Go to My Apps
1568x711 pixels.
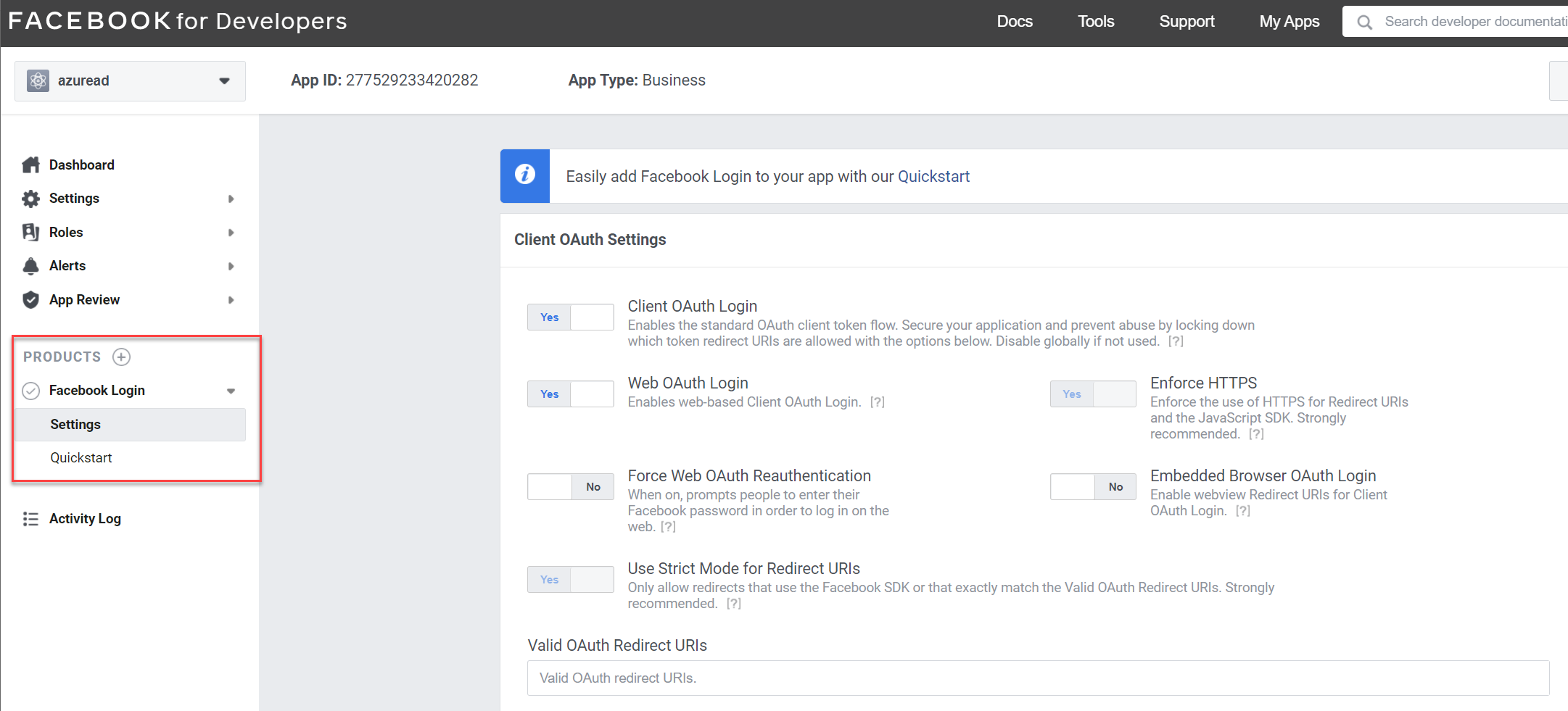point(1290,22)
